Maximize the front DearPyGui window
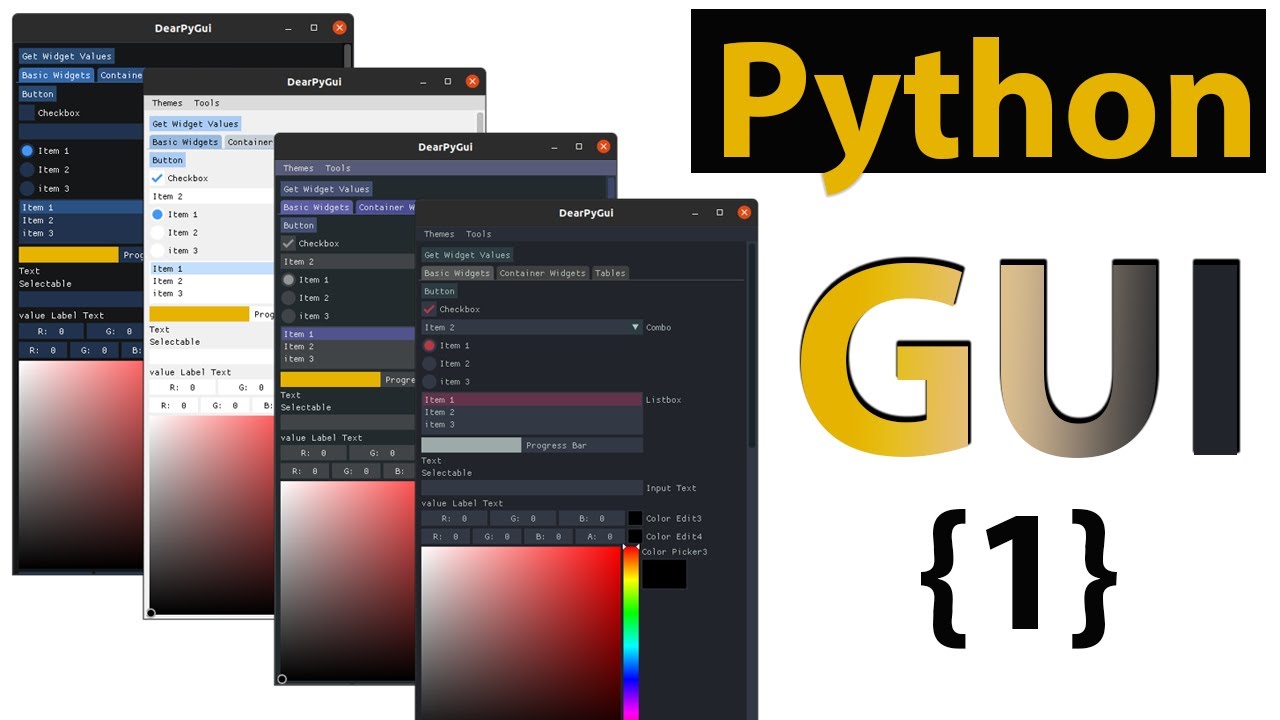Viewport: 1280px width, 720px height. [x=719, y=213]
